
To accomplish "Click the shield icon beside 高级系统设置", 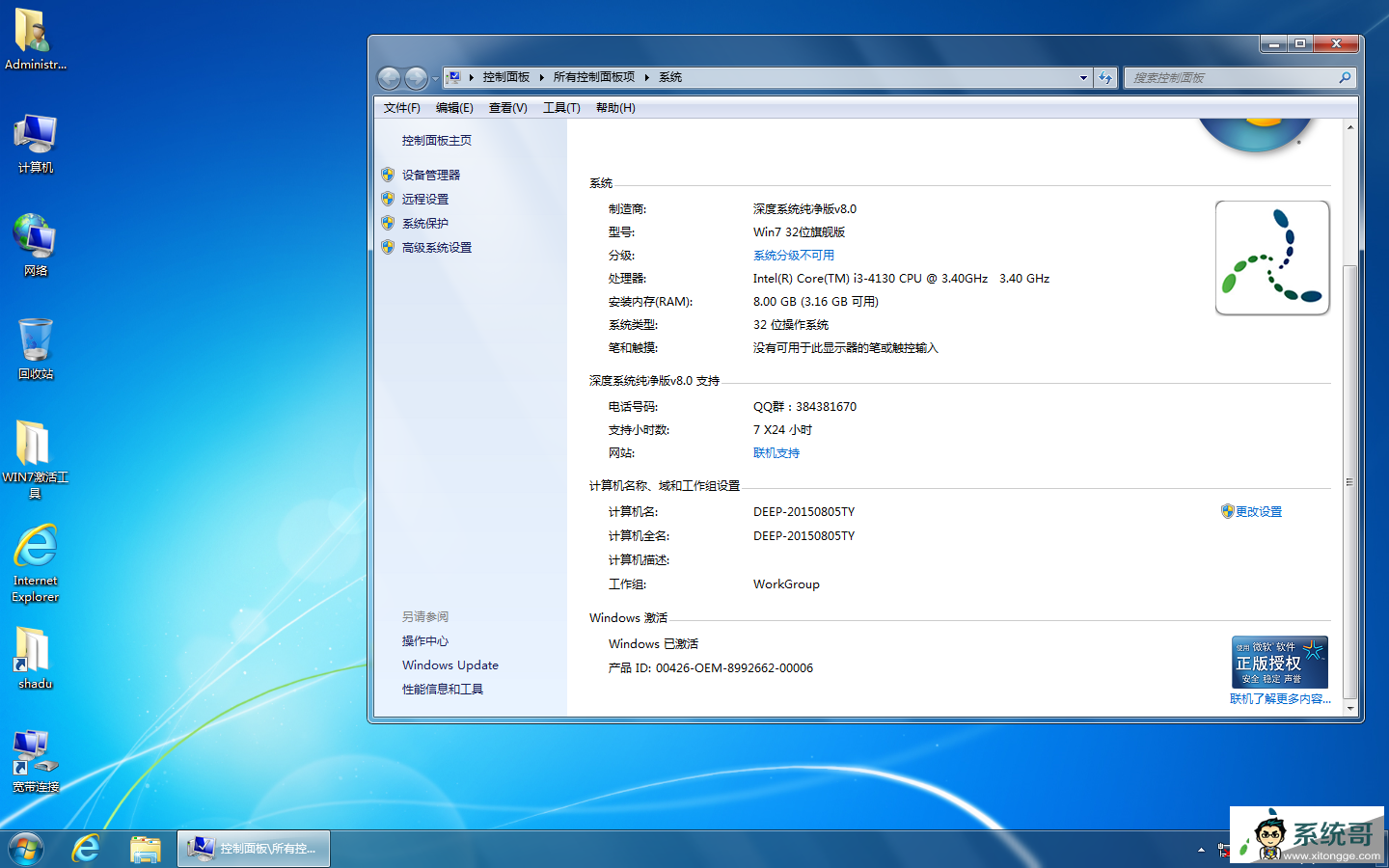I will [x=388, y=247].
